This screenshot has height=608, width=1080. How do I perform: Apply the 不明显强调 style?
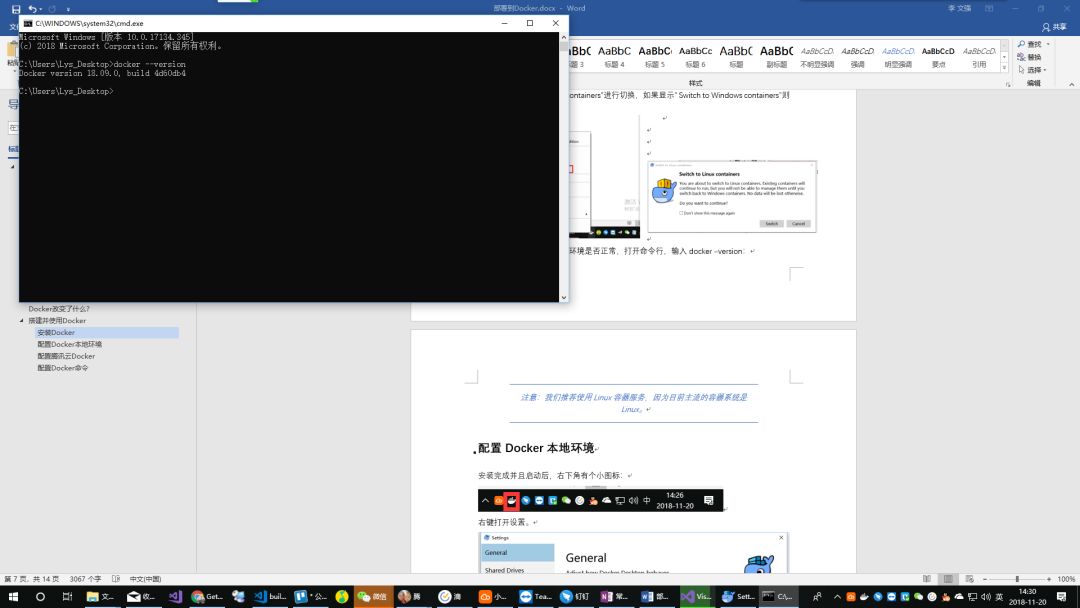point(817,57)
